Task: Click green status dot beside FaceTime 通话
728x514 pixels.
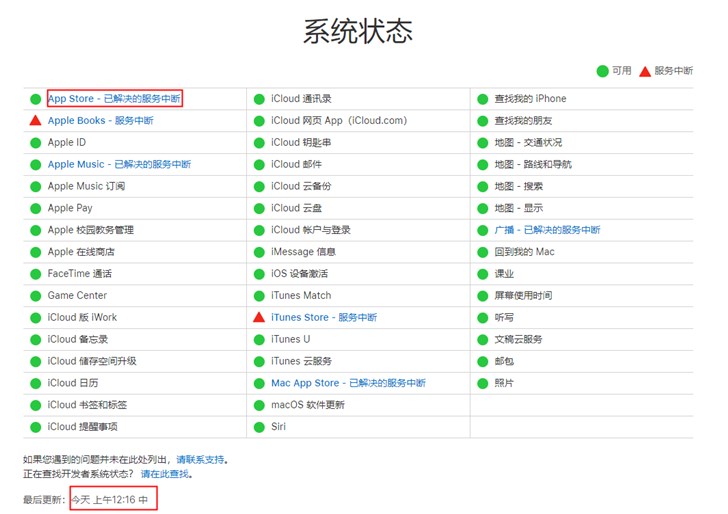Action: (36, 274)
